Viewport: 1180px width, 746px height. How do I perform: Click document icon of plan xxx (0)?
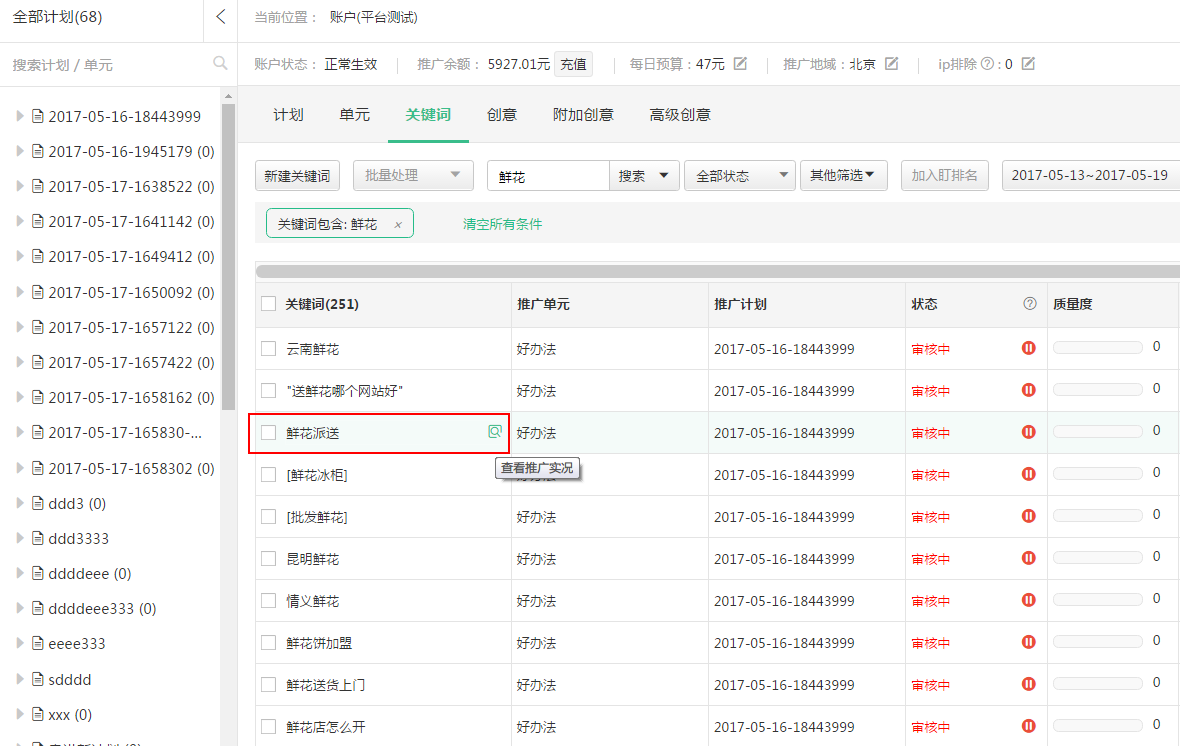coord(38,714)
